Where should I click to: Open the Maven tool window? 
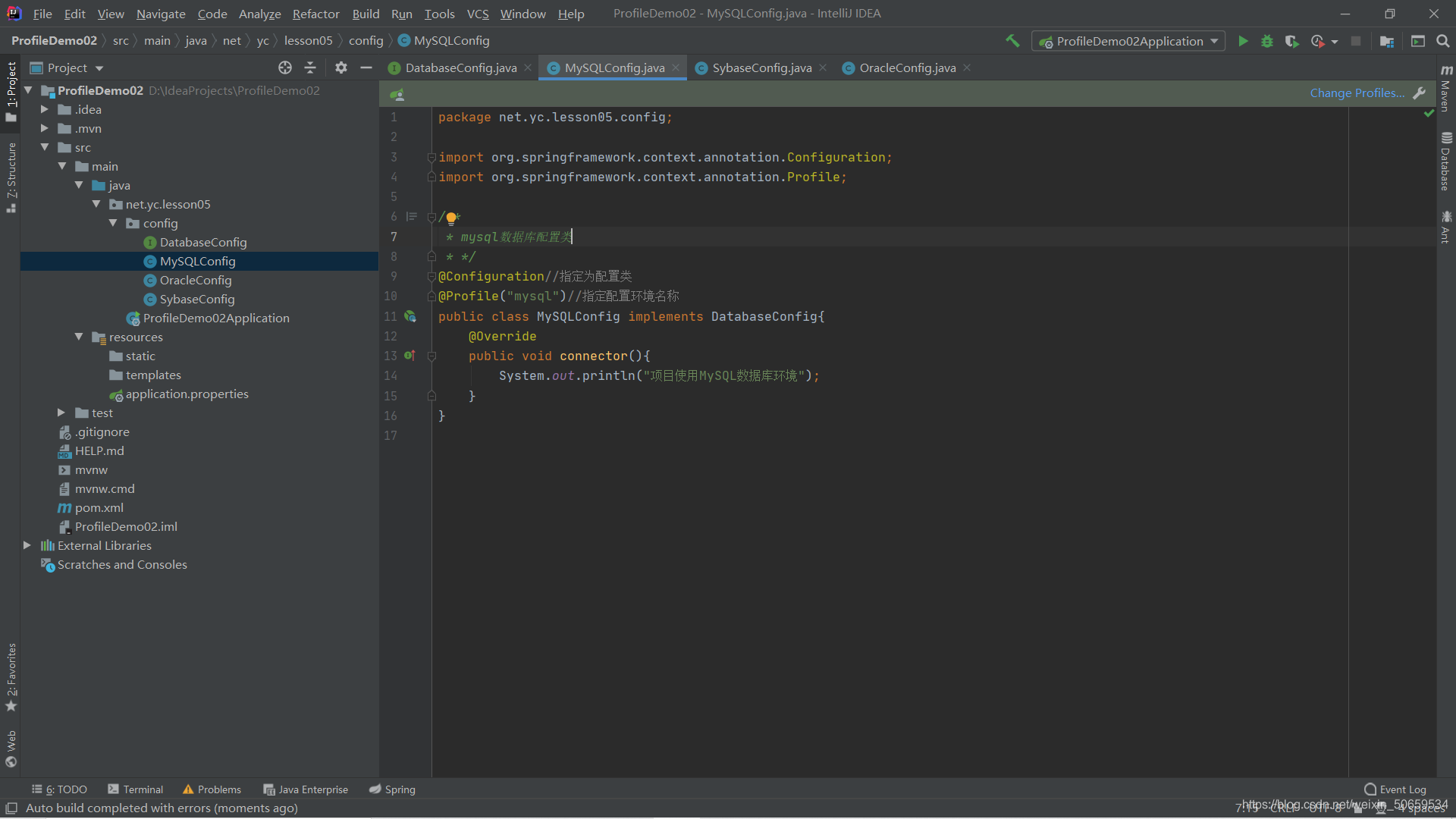click(x=1446, y=88)
